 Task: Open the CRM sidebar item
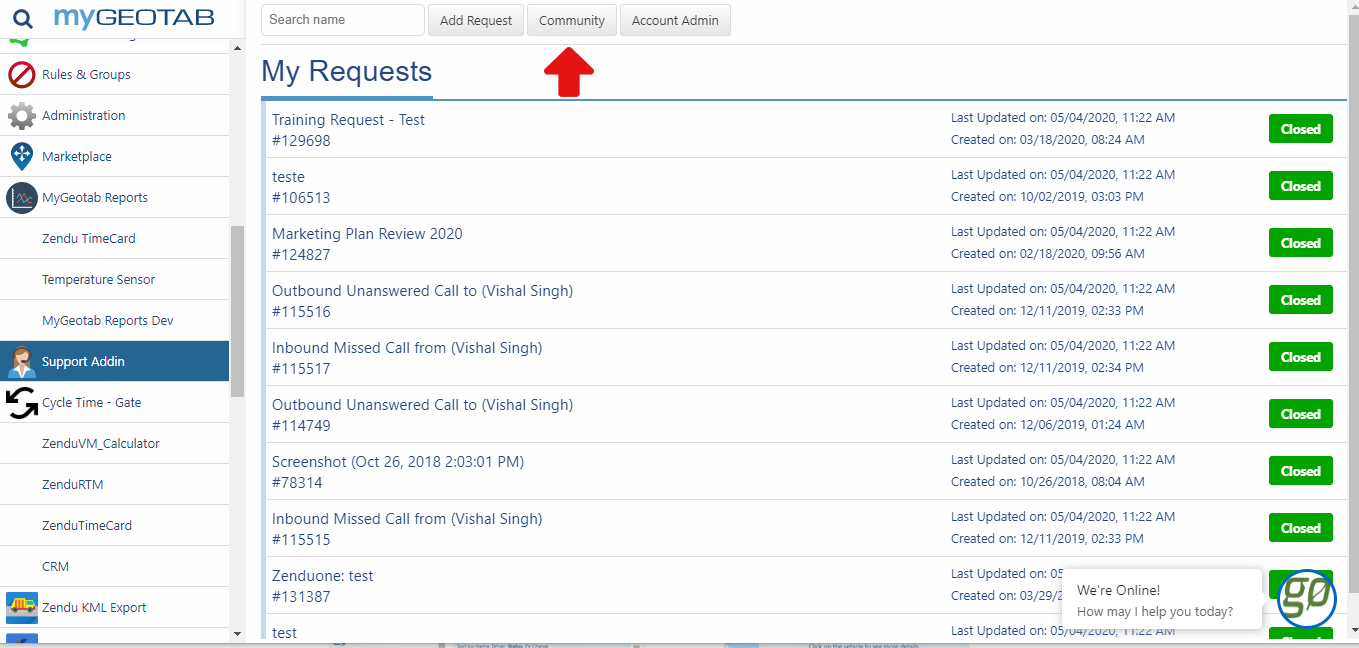point(56,567)
